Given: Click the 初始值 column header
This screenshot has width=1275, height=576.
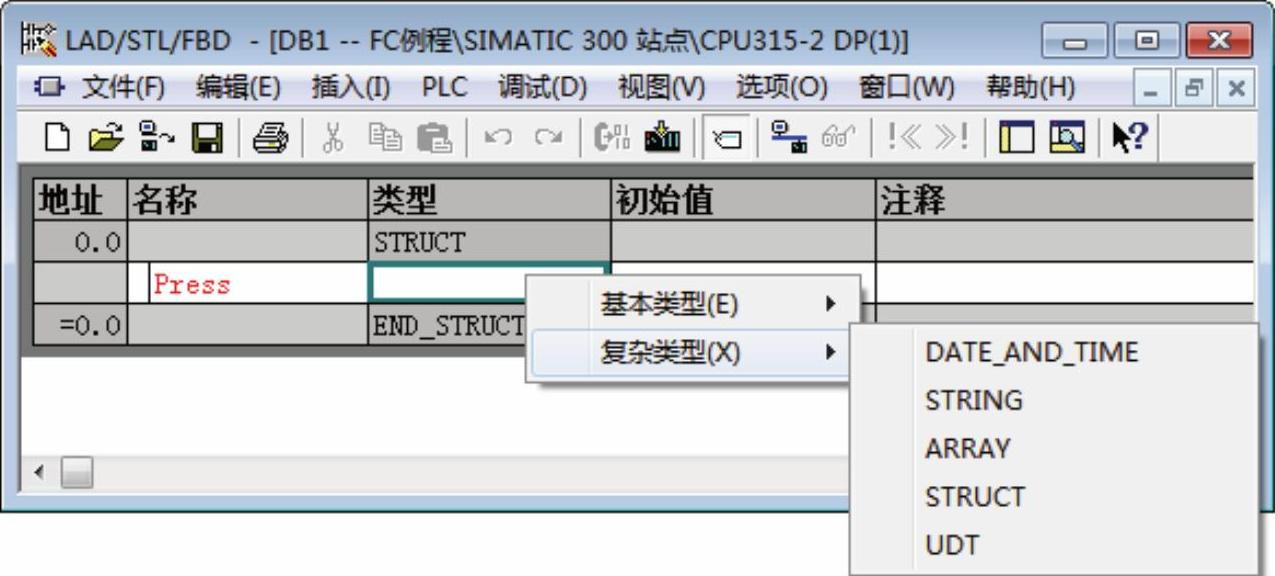Looking at the screenshot, I should [743, 201].
